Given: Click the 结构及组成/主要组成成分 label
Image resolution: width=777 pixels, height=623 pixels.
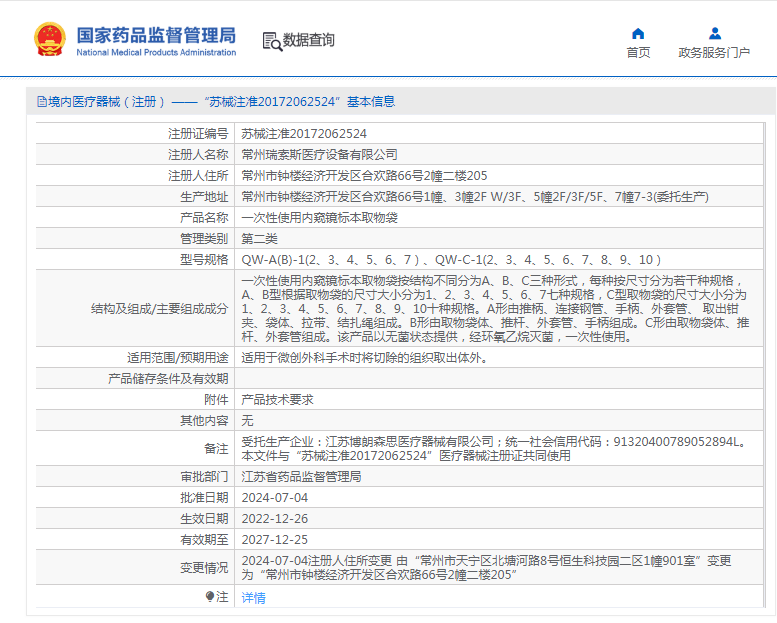Looking at the screenshot, I should point(160,309).
